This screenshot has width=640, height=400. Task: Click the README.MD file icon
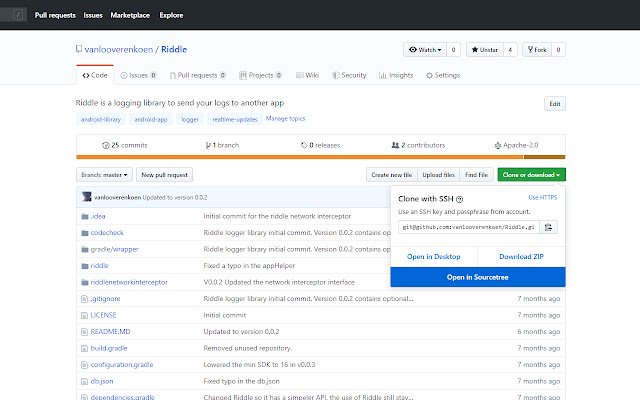(84, 332)
